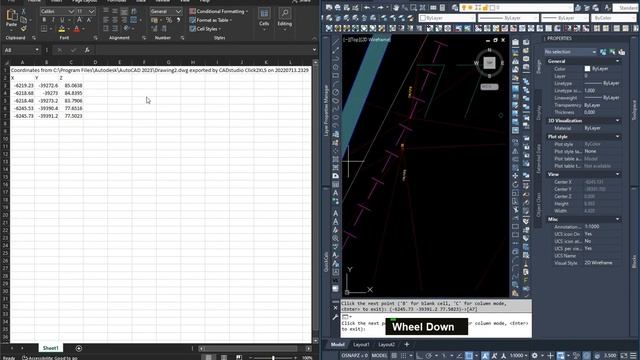Click the red font color button

point(77,29)
